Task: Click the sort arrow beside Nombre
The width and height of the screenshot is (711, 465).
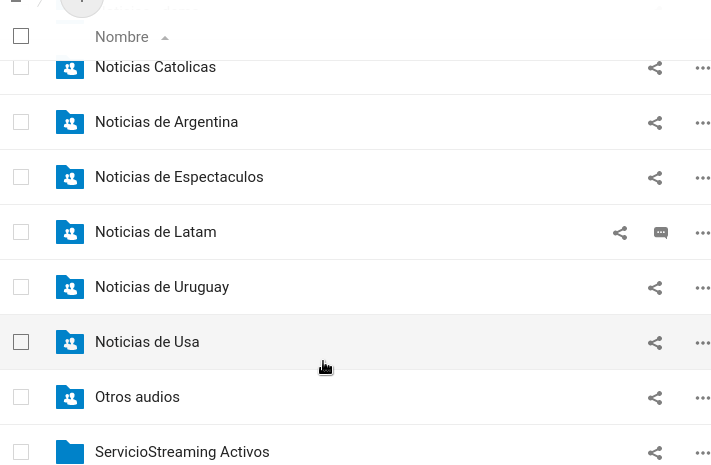Action: [x=165, y=38]
